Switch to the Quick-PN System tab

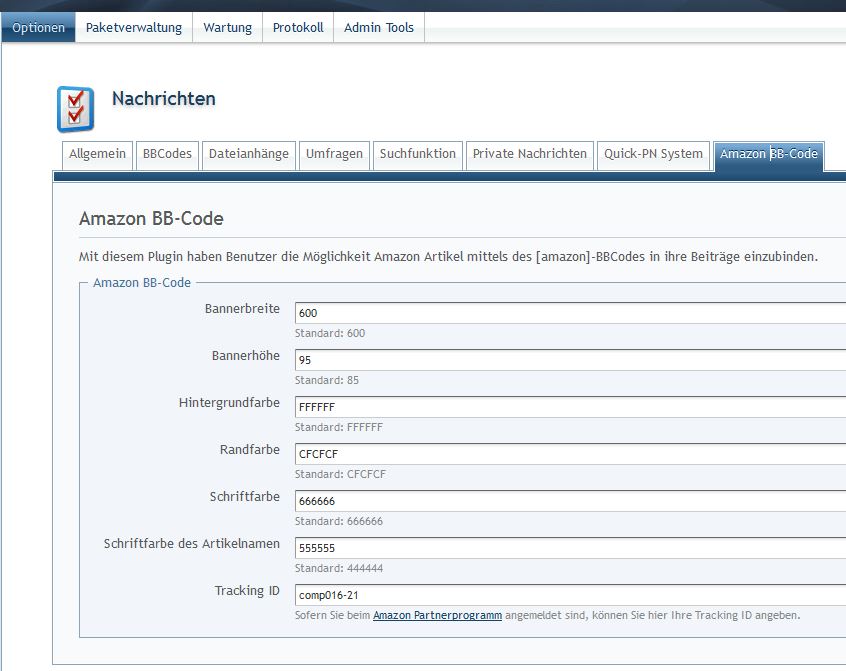click(653, 155)
